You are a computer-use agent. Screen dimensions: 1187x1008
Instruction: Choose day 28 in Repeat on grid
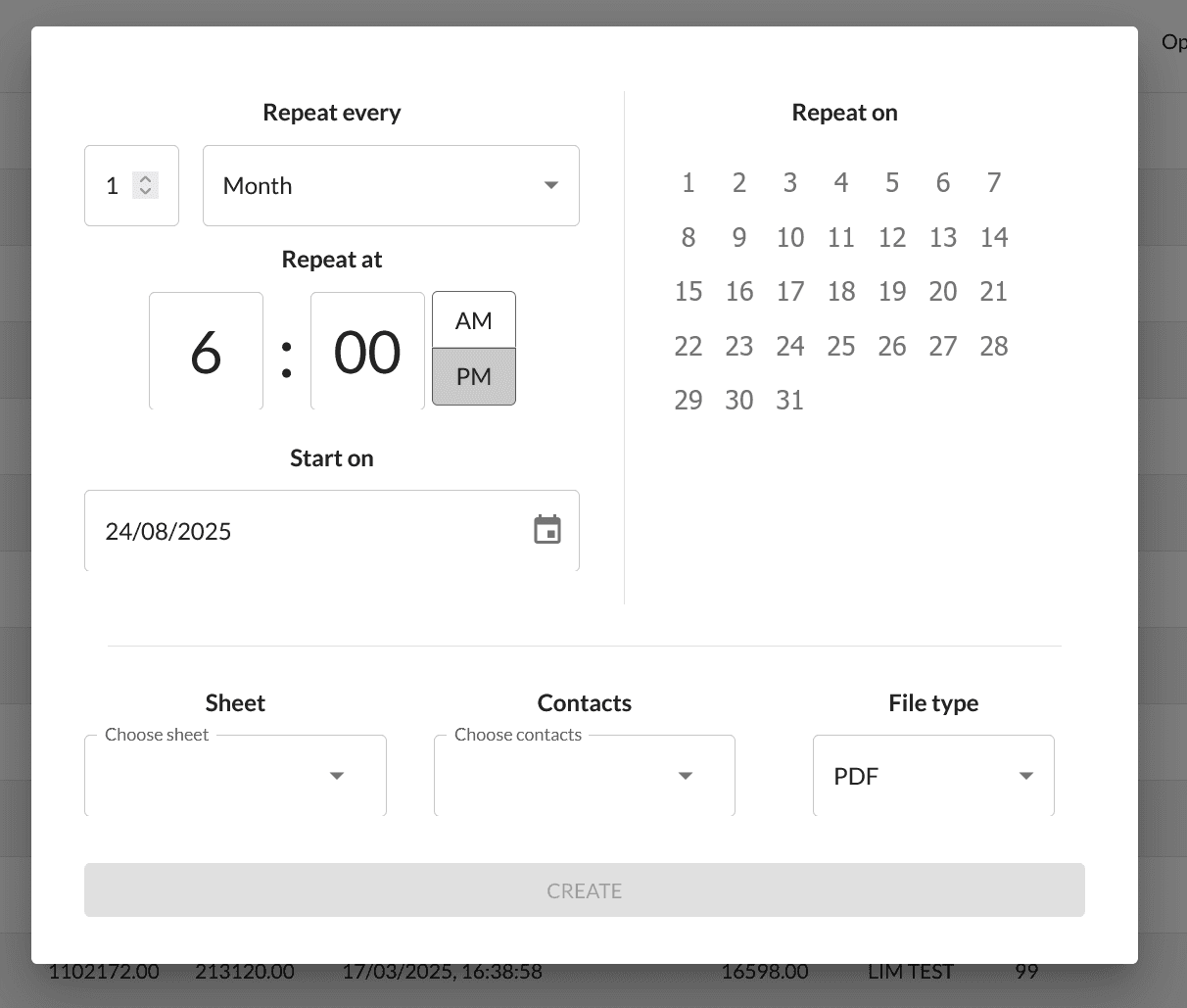click(x=993, y=347)
